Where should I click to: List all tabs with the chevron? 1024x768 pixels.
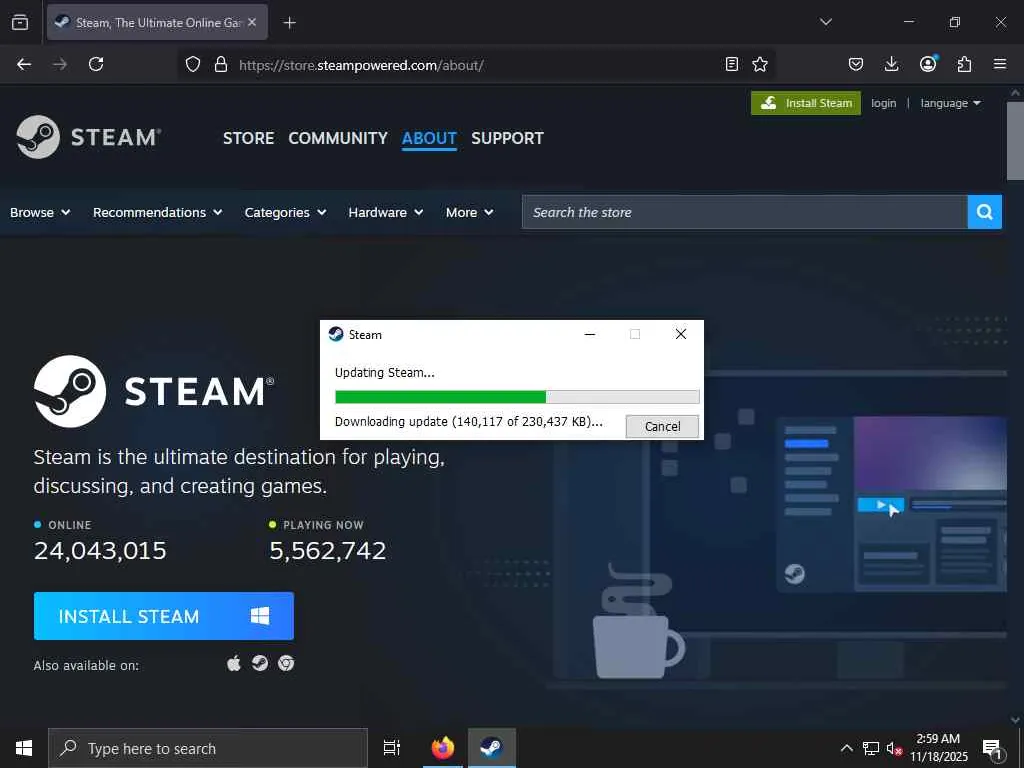click(x=825, y=22)
